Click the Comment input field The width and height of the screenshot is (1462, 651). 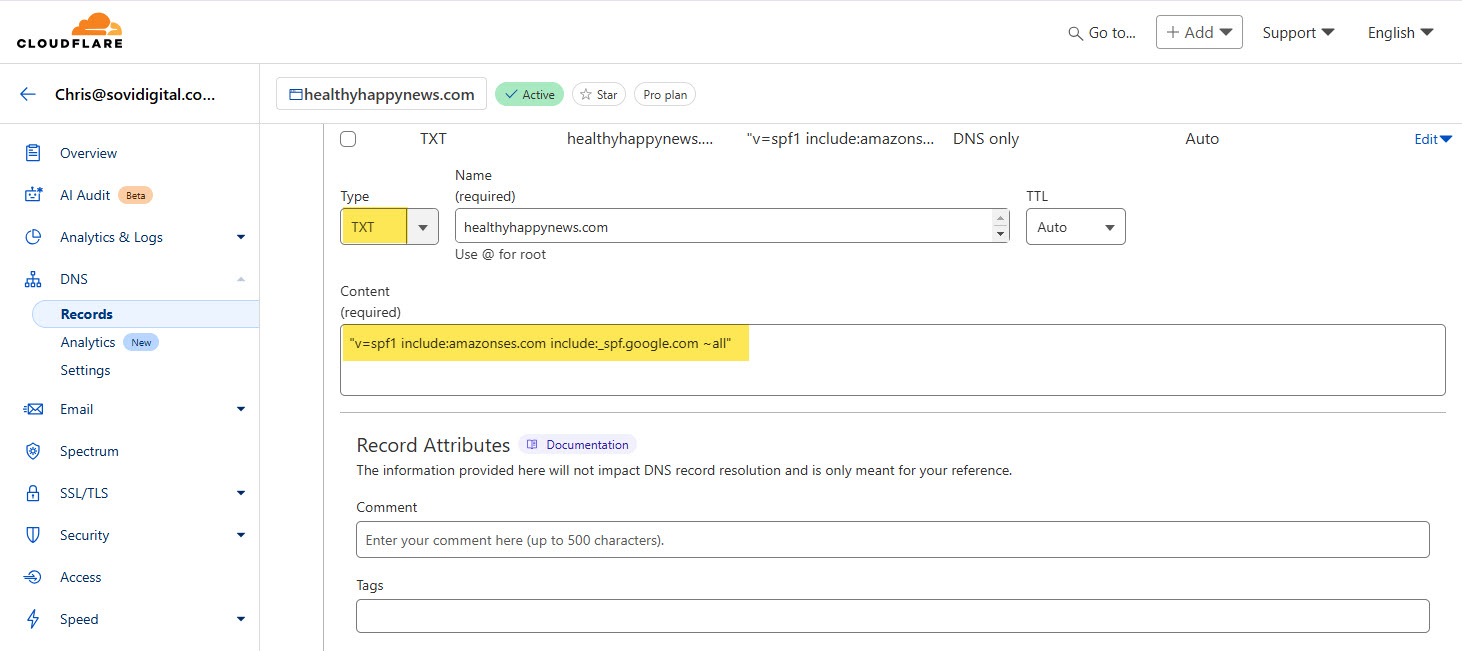(893, 539)
